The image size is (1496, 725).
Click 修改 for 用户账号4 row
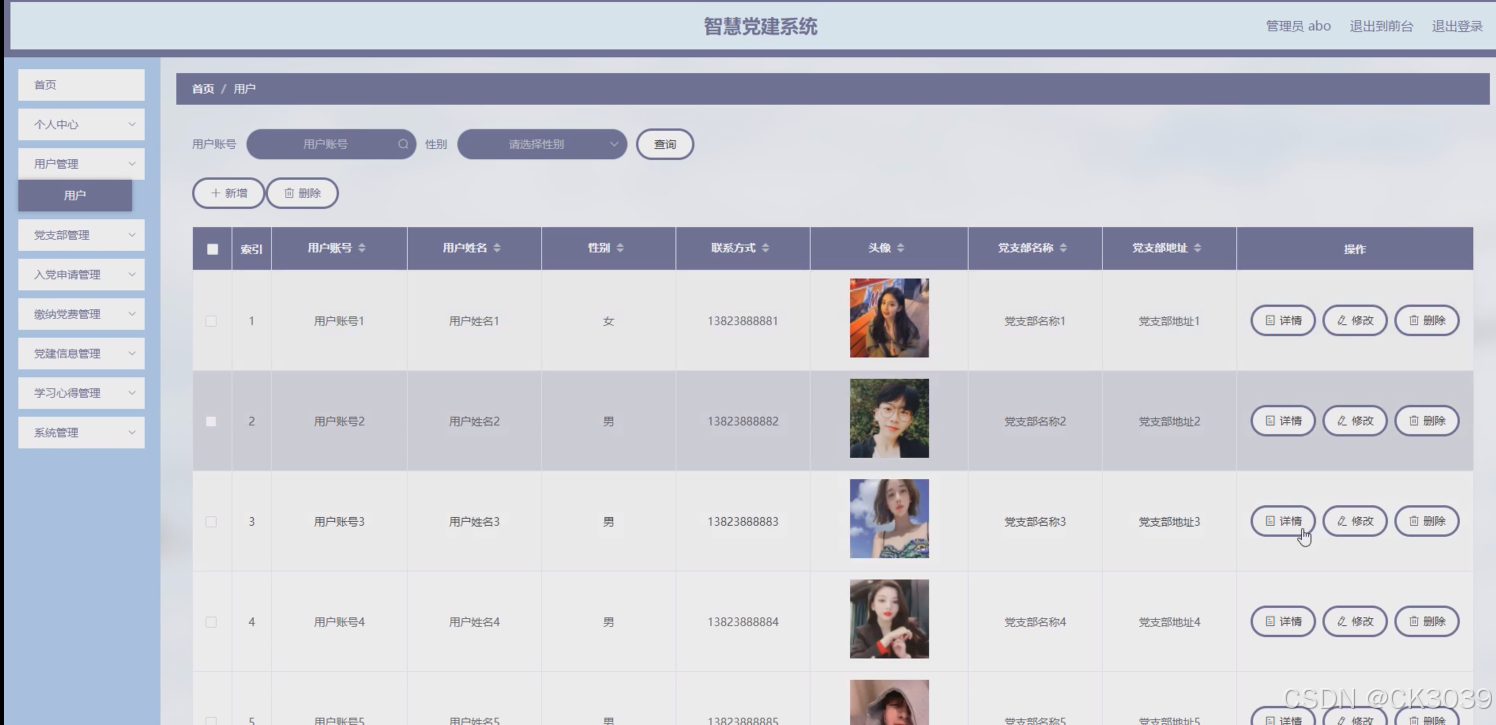1355,621
